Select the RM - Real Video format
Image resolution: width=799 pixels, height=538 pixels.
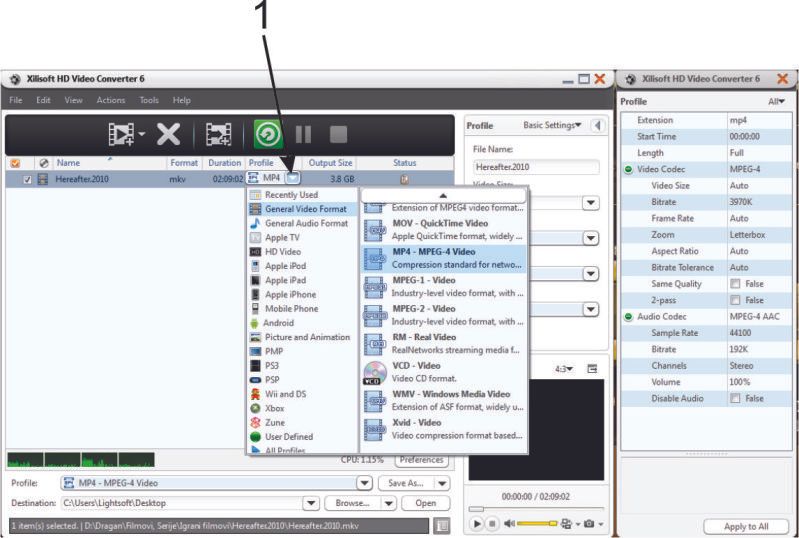point(443,344)
